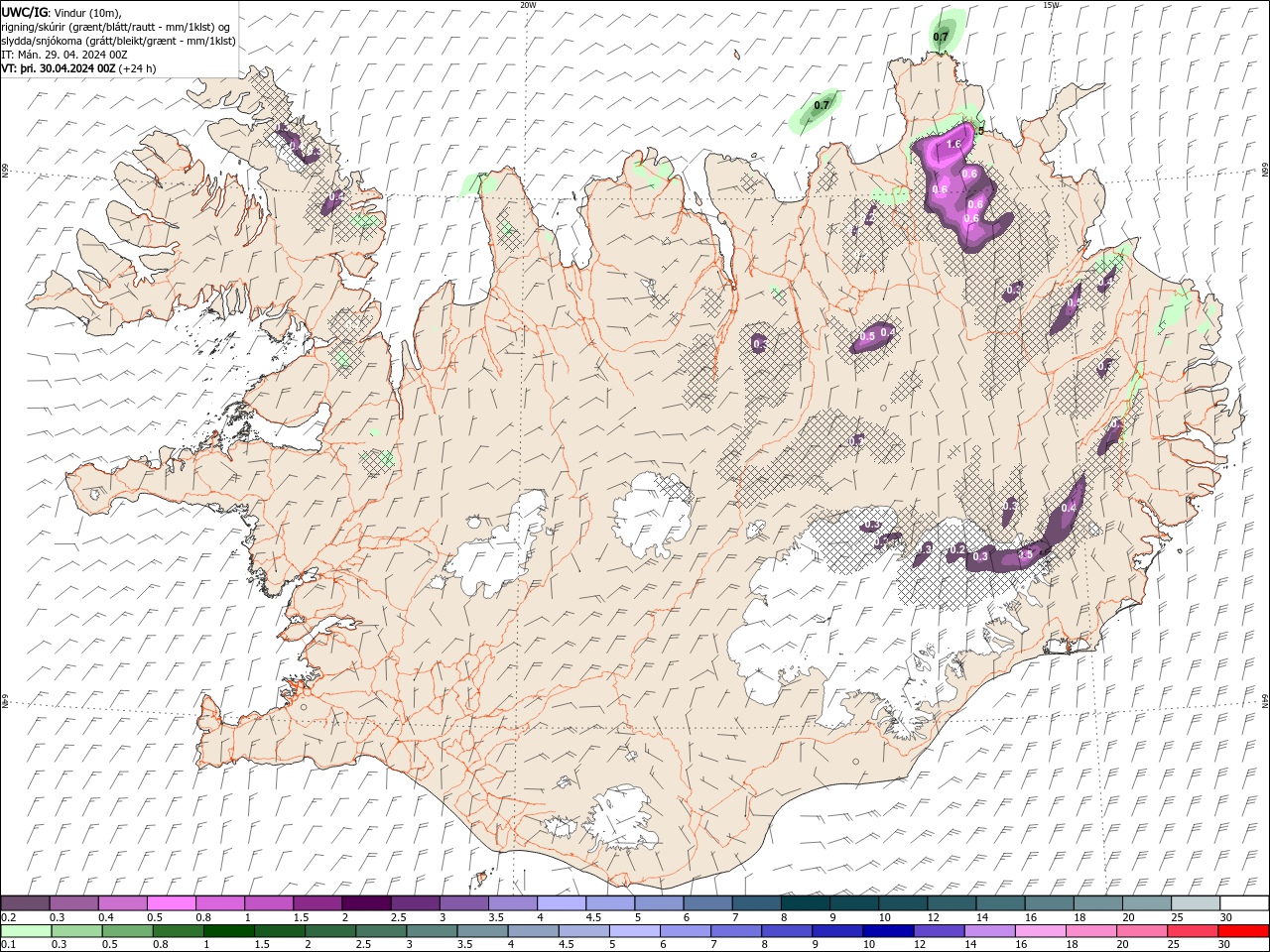Click the bright red 30 swatch in rain legend
This screenshot has height=952, width=1270.
tap(1244, 931)
